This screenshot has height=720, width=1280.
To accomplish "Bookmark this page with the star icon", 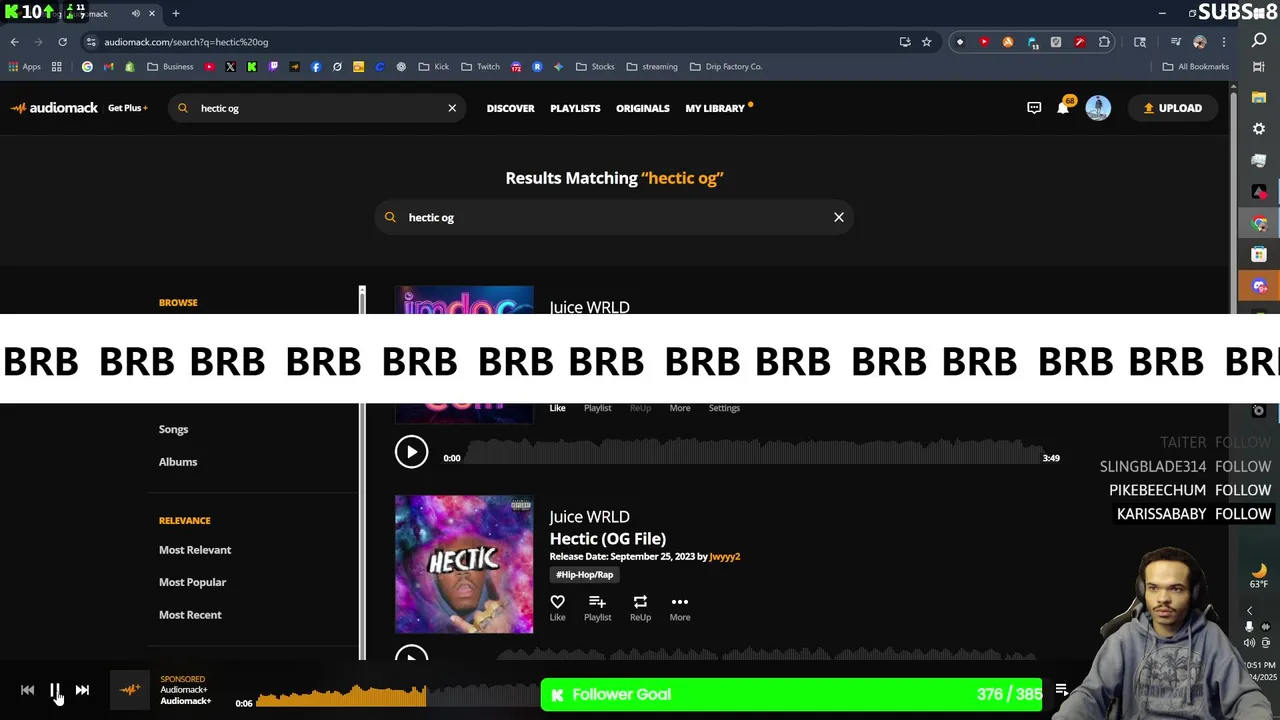I will 926,42.
